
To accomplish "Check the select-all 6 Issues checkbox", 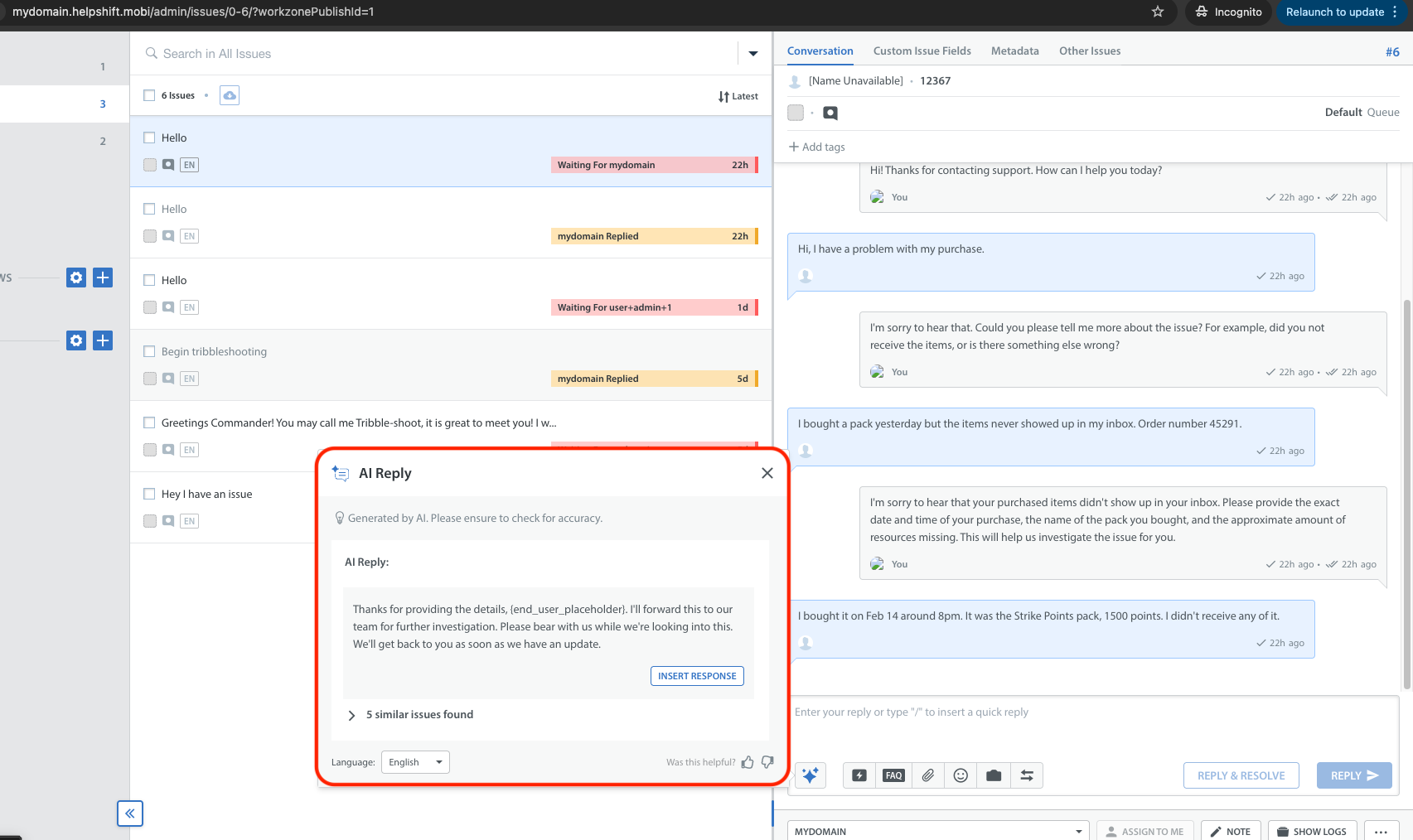I will (150, 95).
